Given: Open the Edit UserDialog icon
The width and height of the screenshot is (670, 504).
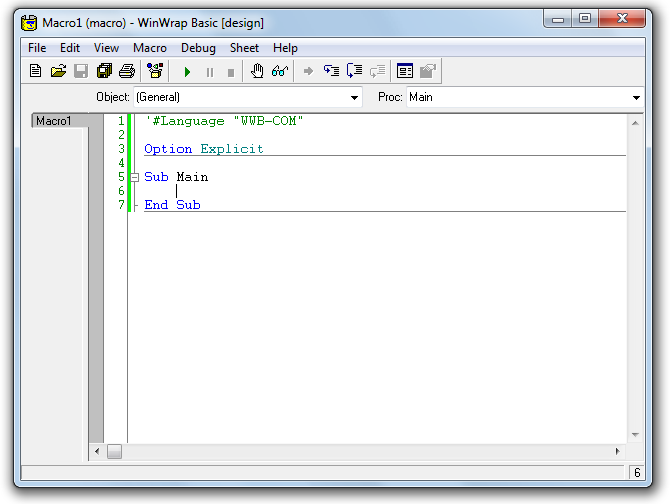Looking at the screenshot, I should 405,71.
